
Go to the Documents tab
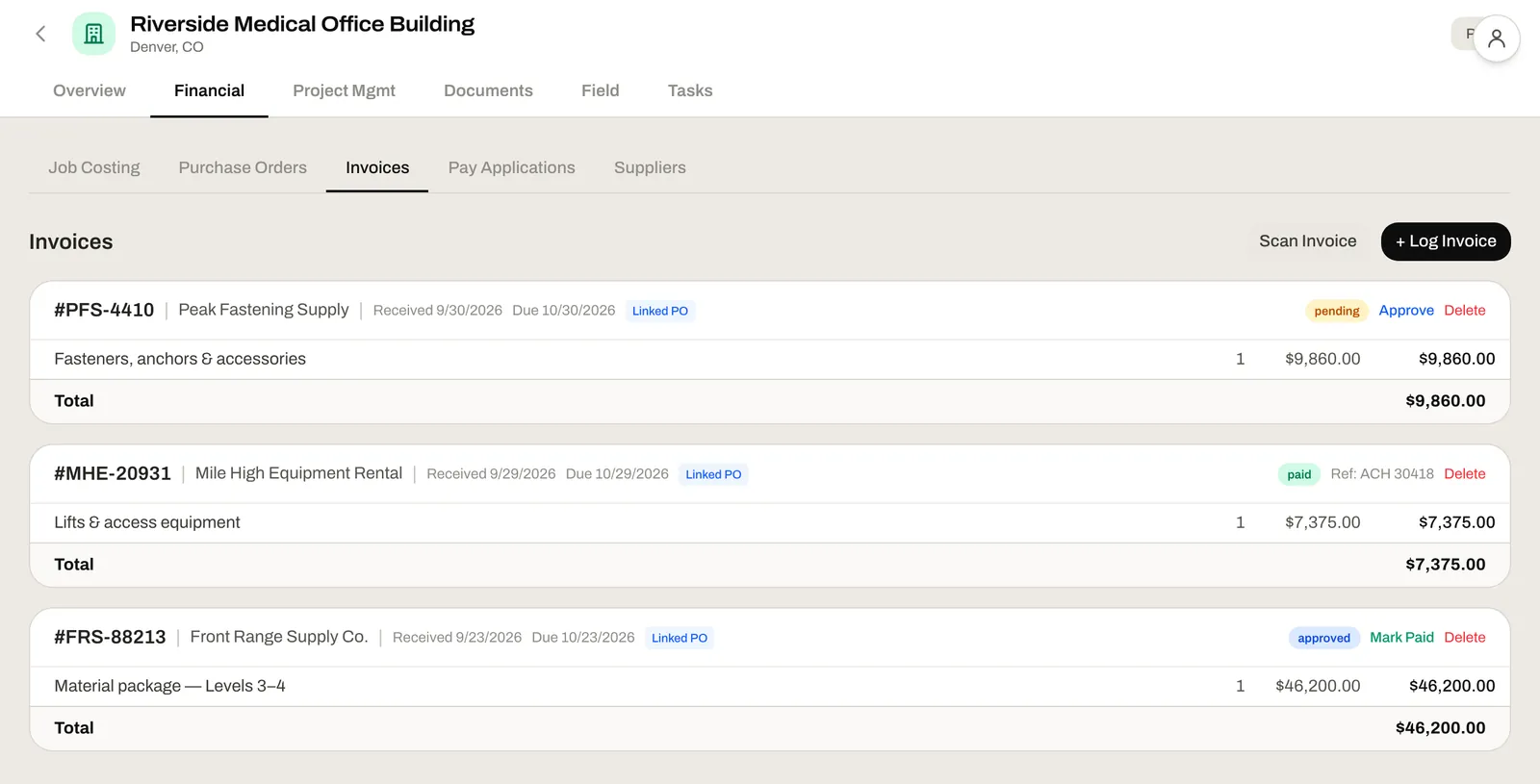coord(488,90)
